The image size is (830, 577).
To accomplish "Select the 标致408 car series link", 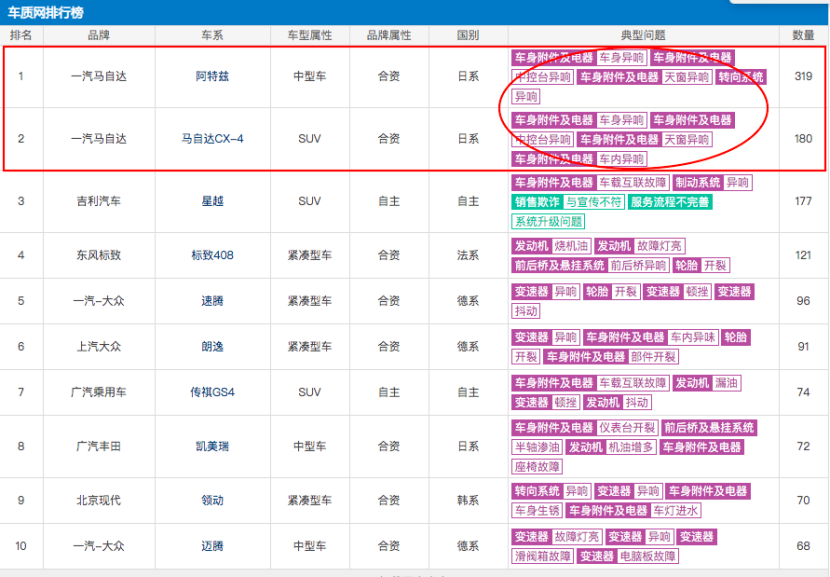I will click(x=213, y=255).
